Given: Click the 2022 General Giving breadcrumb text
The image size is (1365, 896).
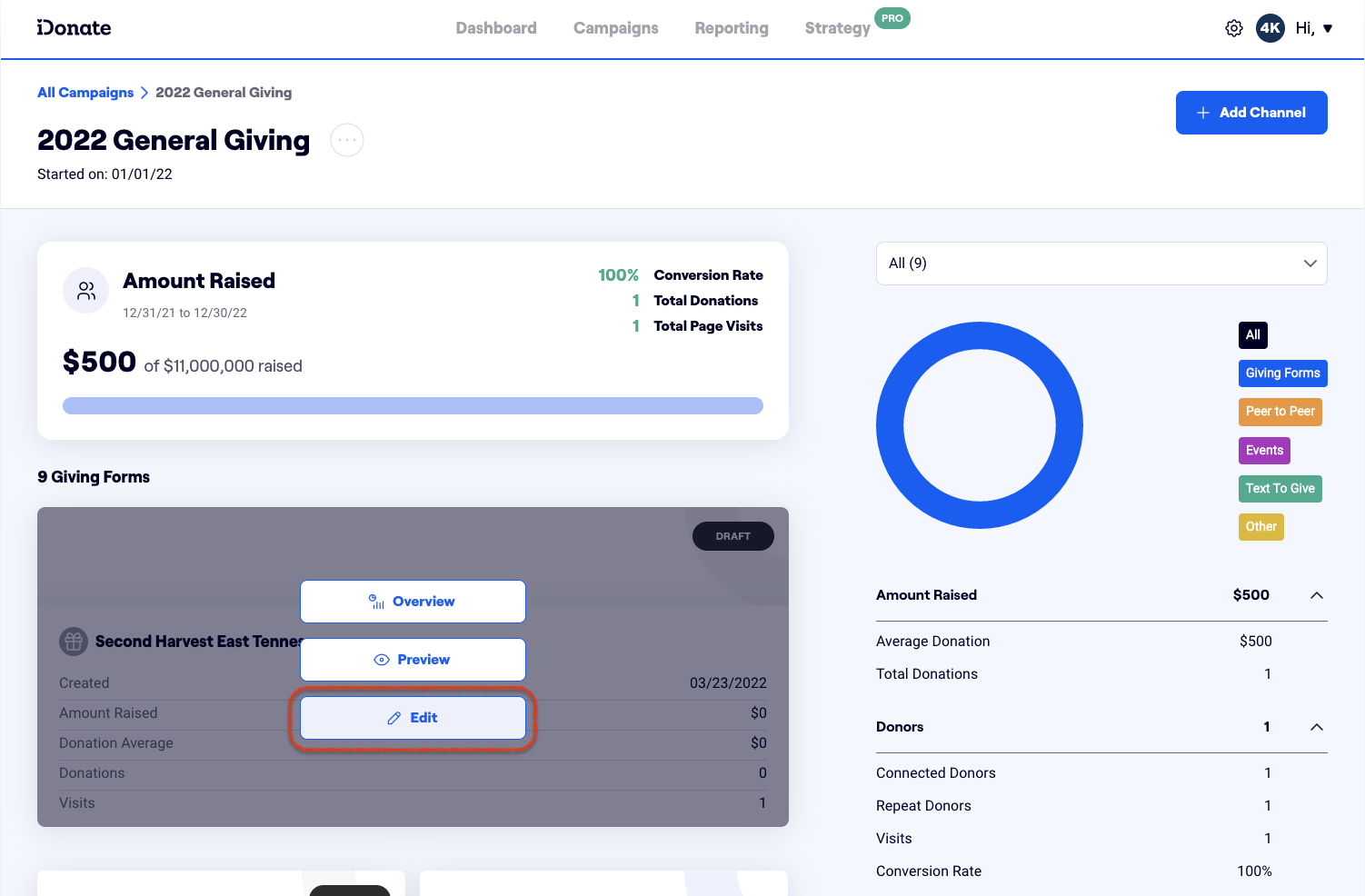Looking at the screenshot, I should coord(224,93).
